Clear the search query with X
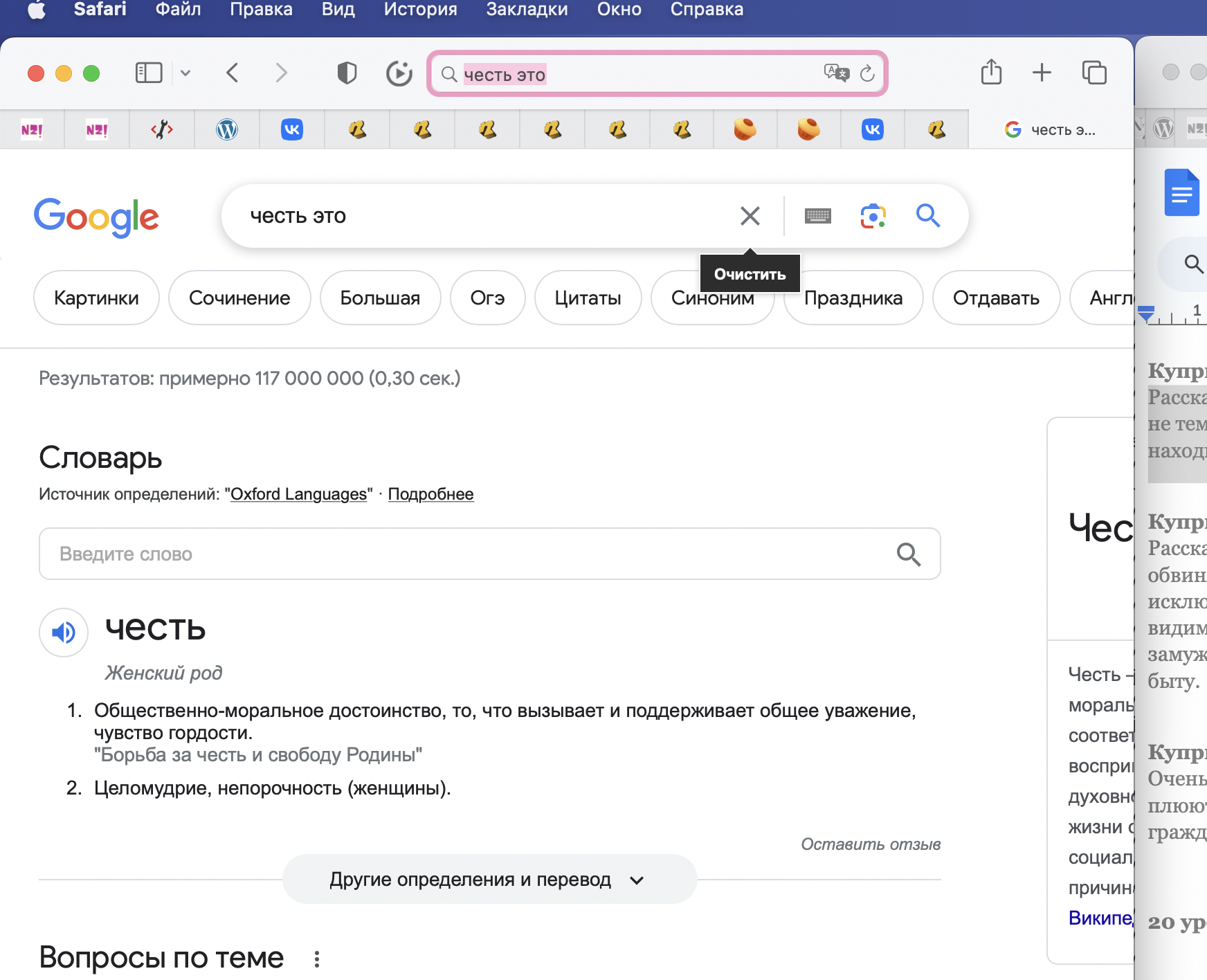The image size is (1207, 980). click(x=750, y=216)
